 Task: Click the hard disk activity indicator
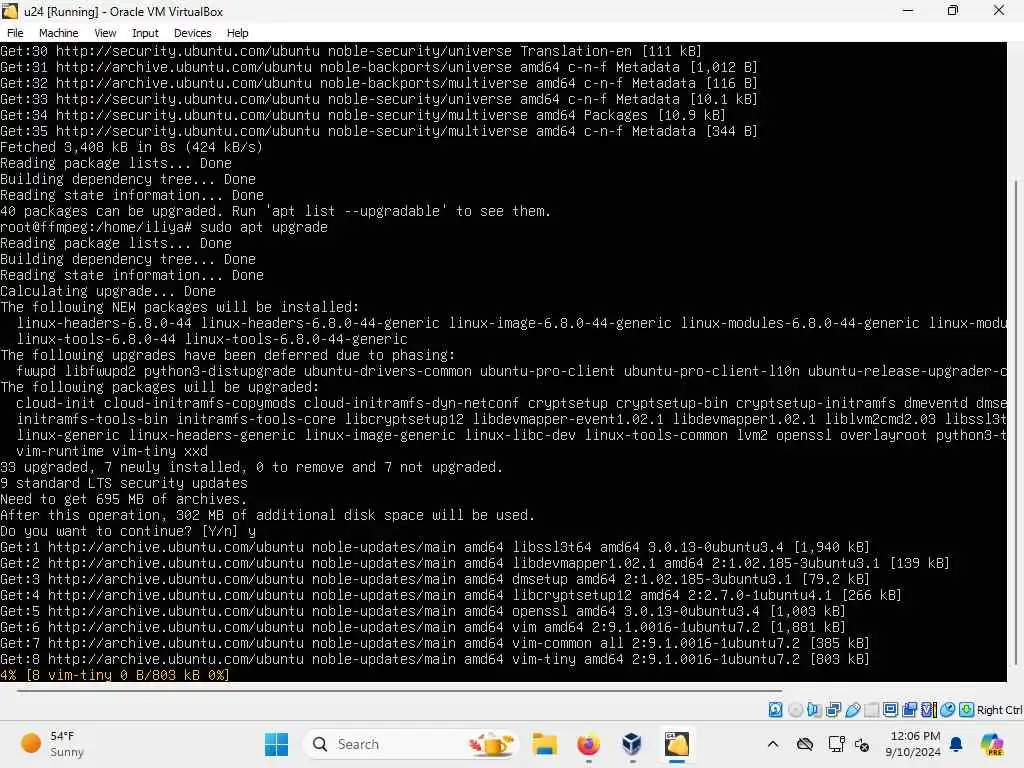point(775,710)
